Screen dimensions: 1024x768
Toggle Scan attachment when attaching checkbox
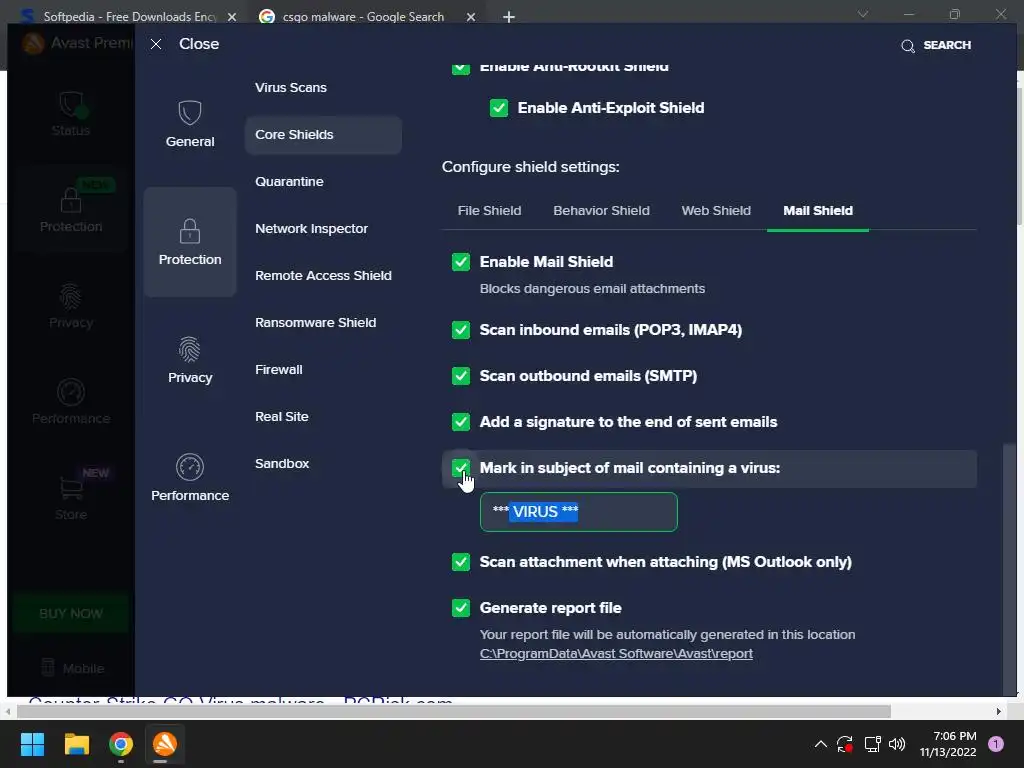(x=461, y=562)
